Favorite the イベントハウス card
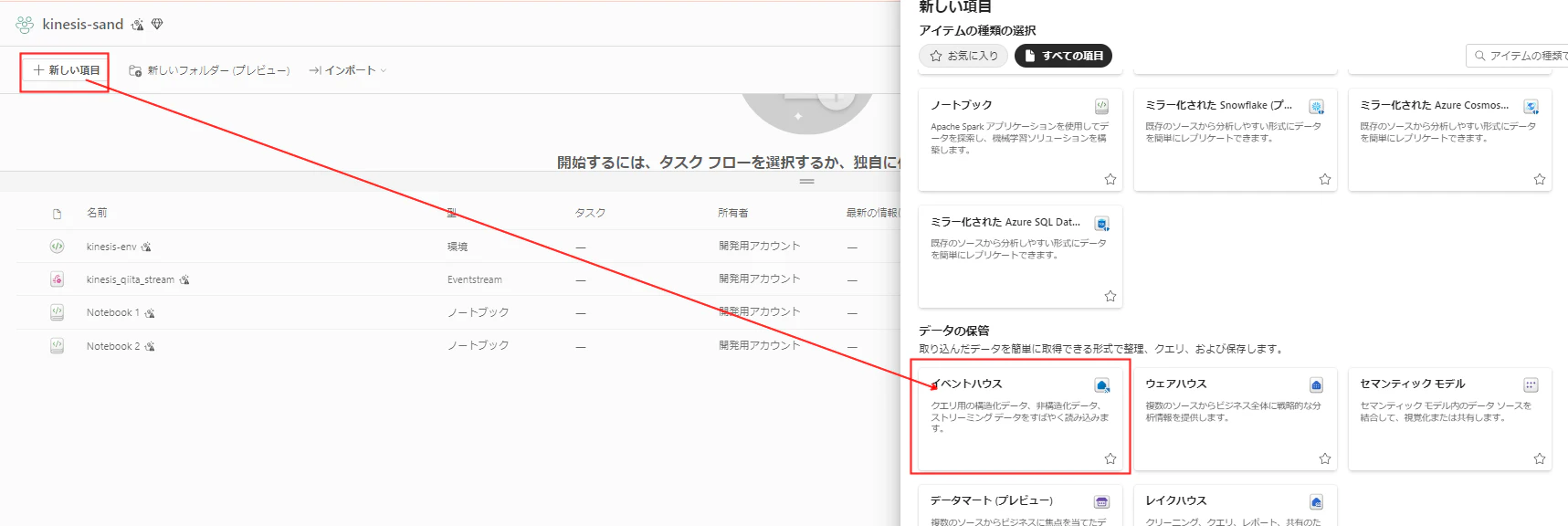This screenshot has width=1568, height=526. point(1110,458)
